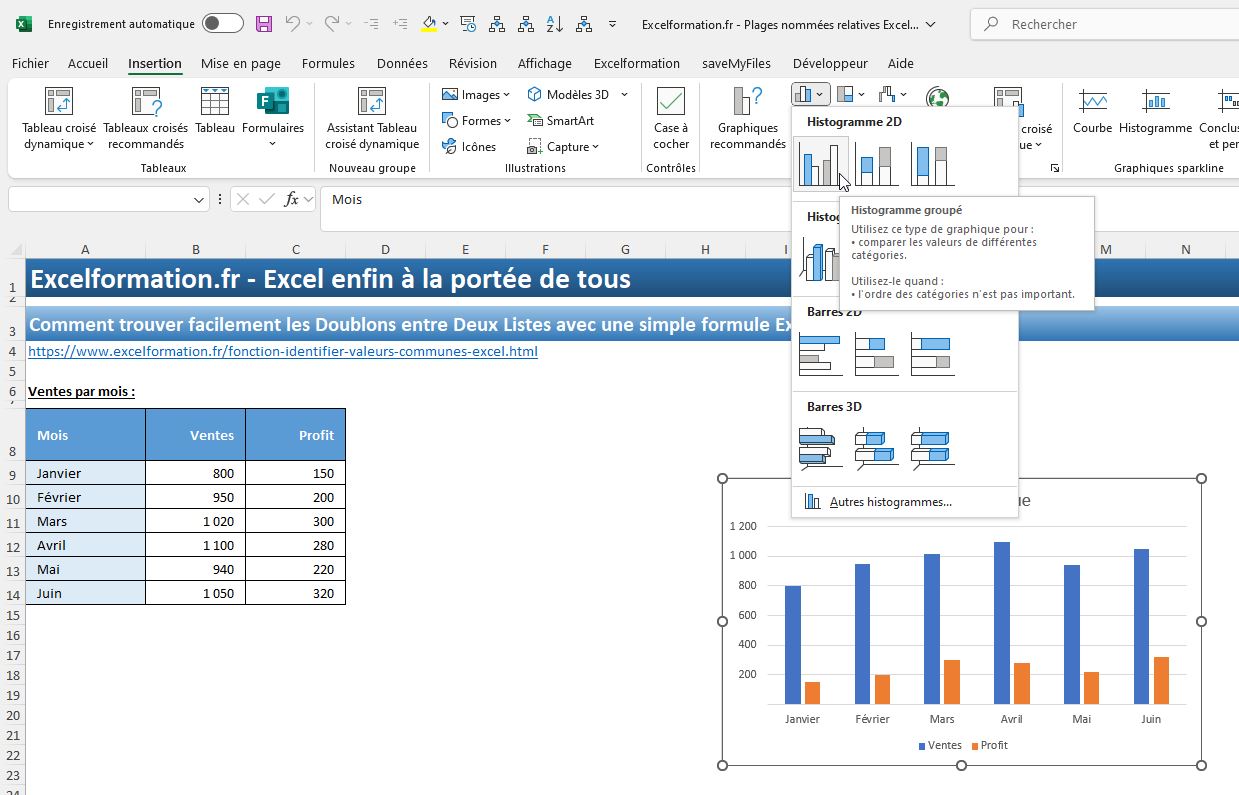Click the increase indent icon in quick access

pyautogui.click(x=400, y=24)
